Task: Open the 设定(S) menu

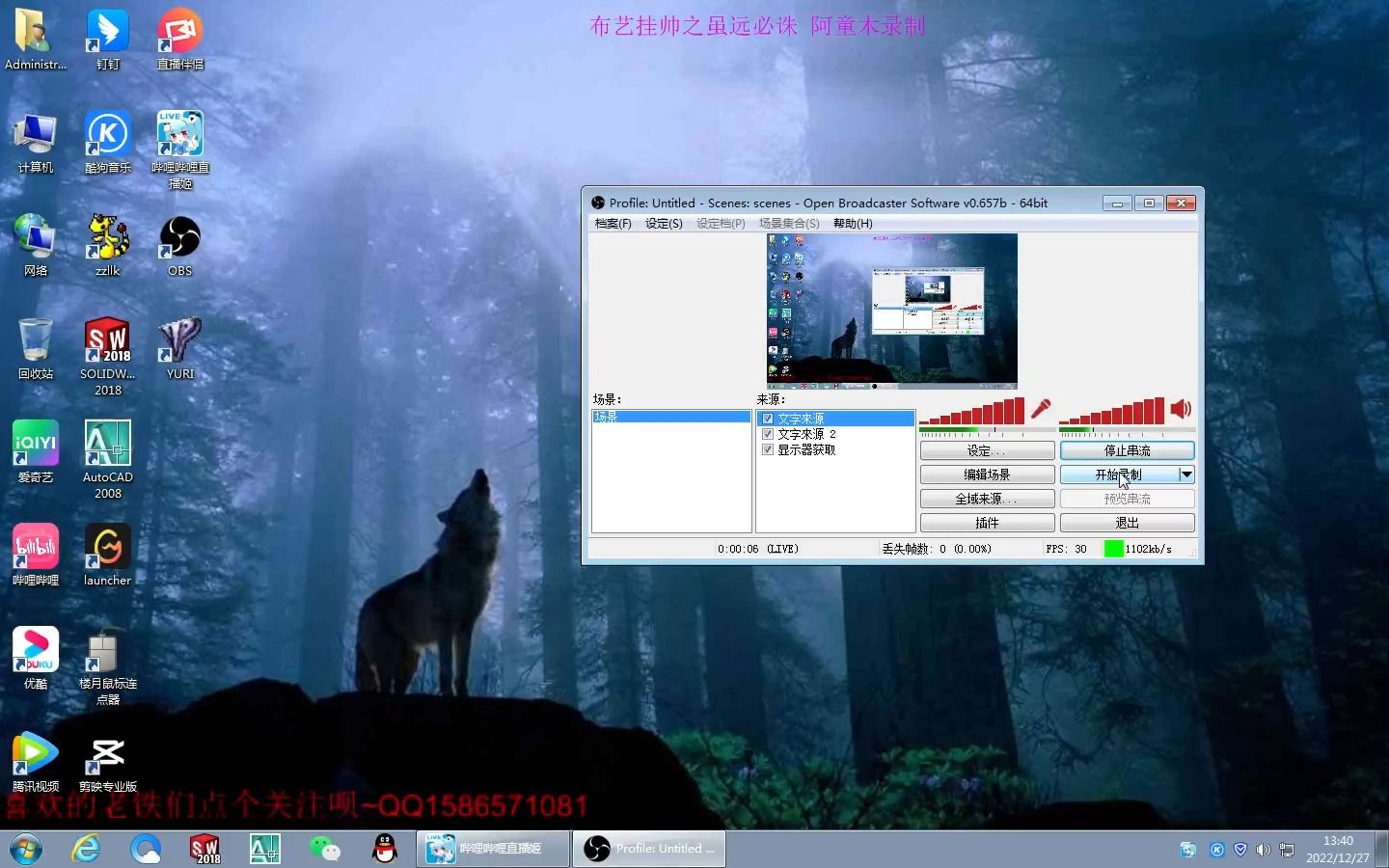Action: click(x=664, y=224)
